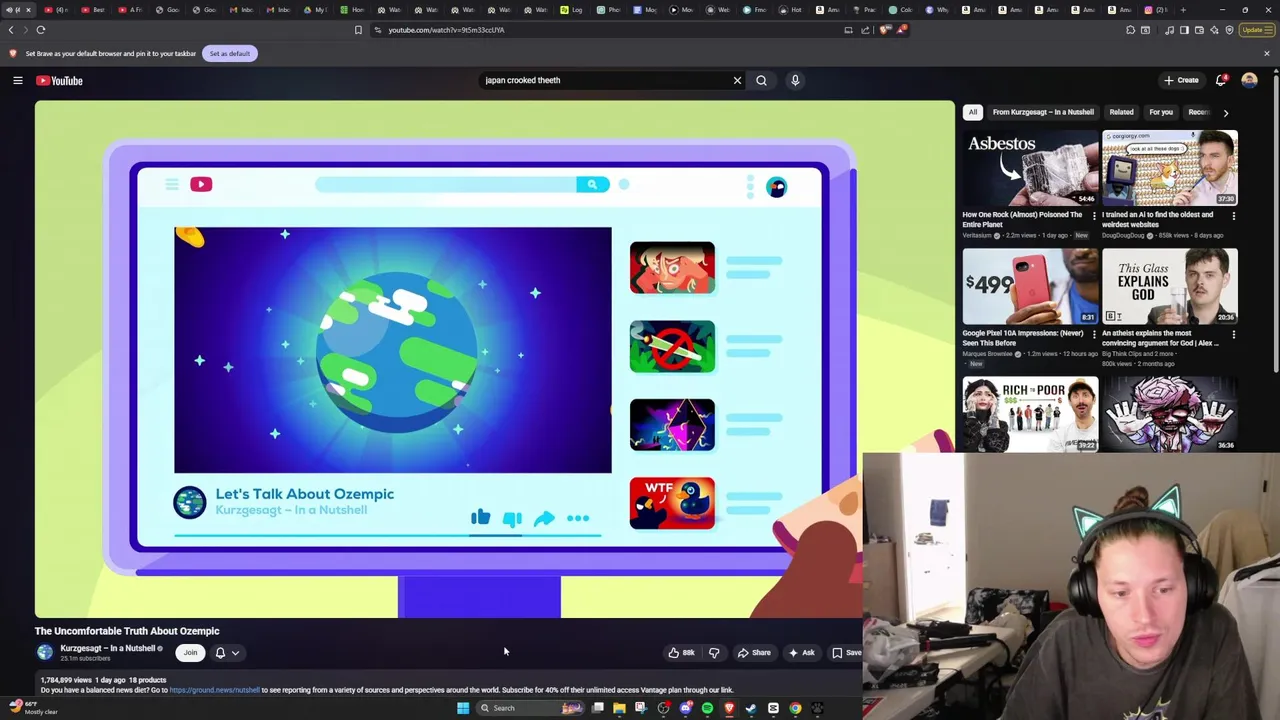Click the magnifier search button
Viewport: 1280px width, 720px height.
pyautogui.click(x=761, y=80)
